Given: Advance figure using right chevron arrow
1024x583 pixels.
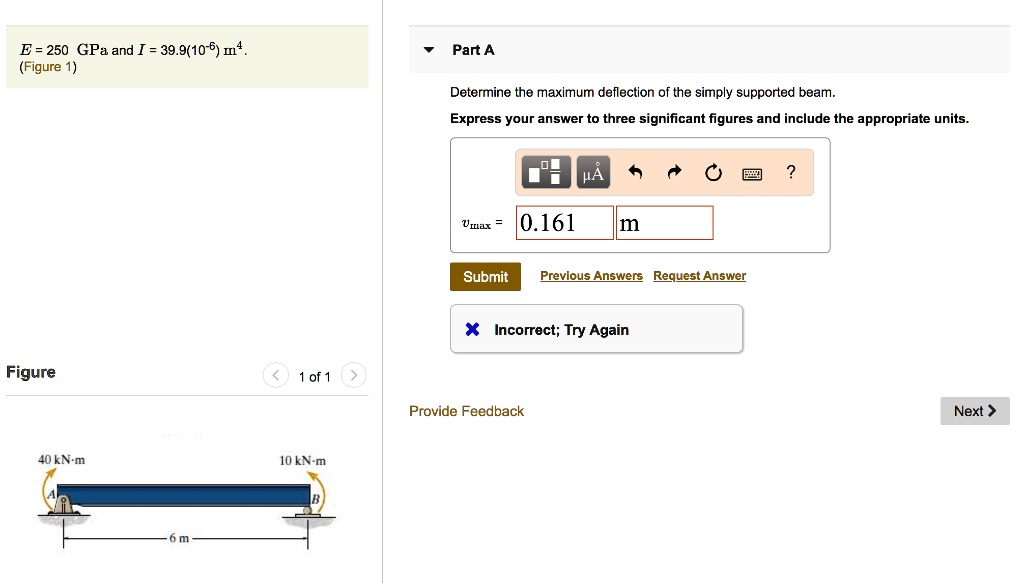Looking at the screenshot, I should click(x=353, y=375).
